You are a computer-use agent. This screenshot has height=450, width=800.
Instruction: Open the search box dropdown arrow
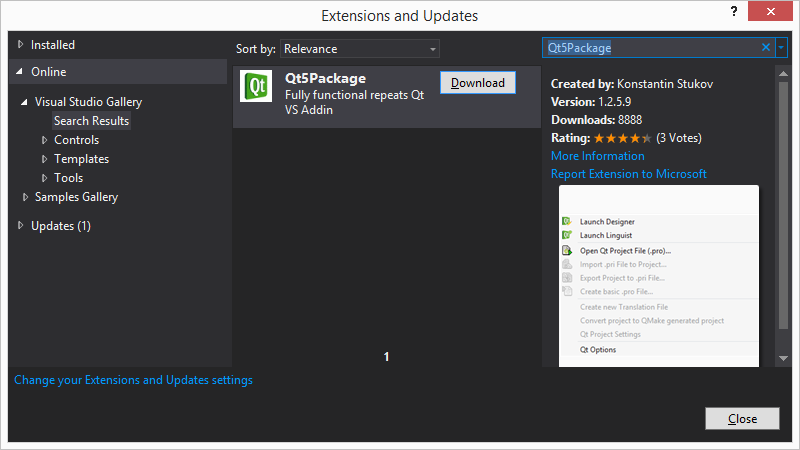coord(781,47)
